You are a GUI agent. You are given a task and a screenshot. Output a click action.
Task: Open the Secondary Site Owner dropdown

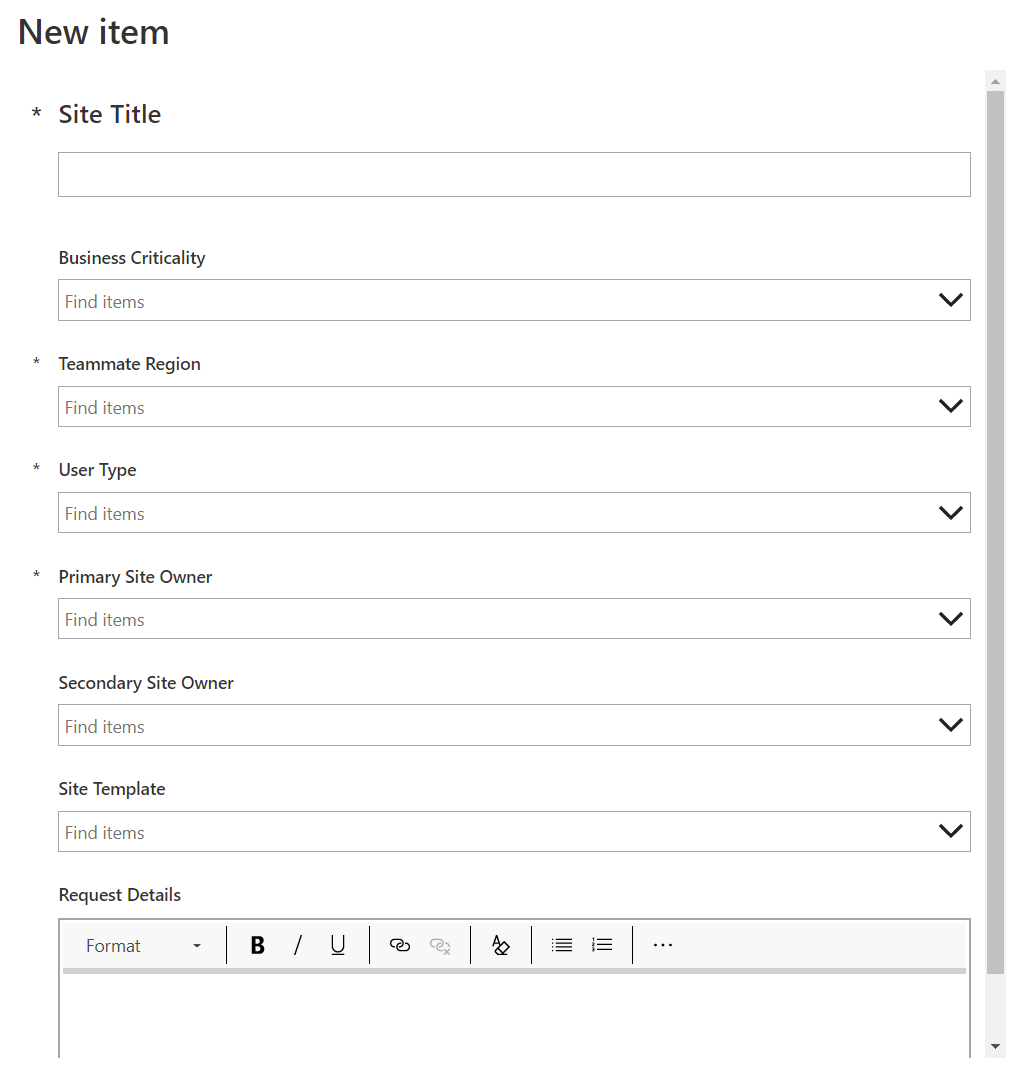click(x=949, y=724)
